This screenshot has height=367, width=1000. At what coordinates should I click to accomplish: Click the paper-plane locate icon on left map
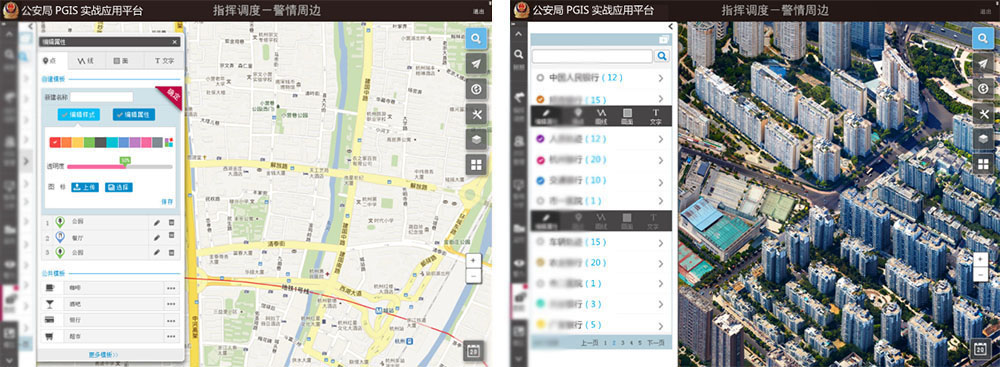pos(476,63)
